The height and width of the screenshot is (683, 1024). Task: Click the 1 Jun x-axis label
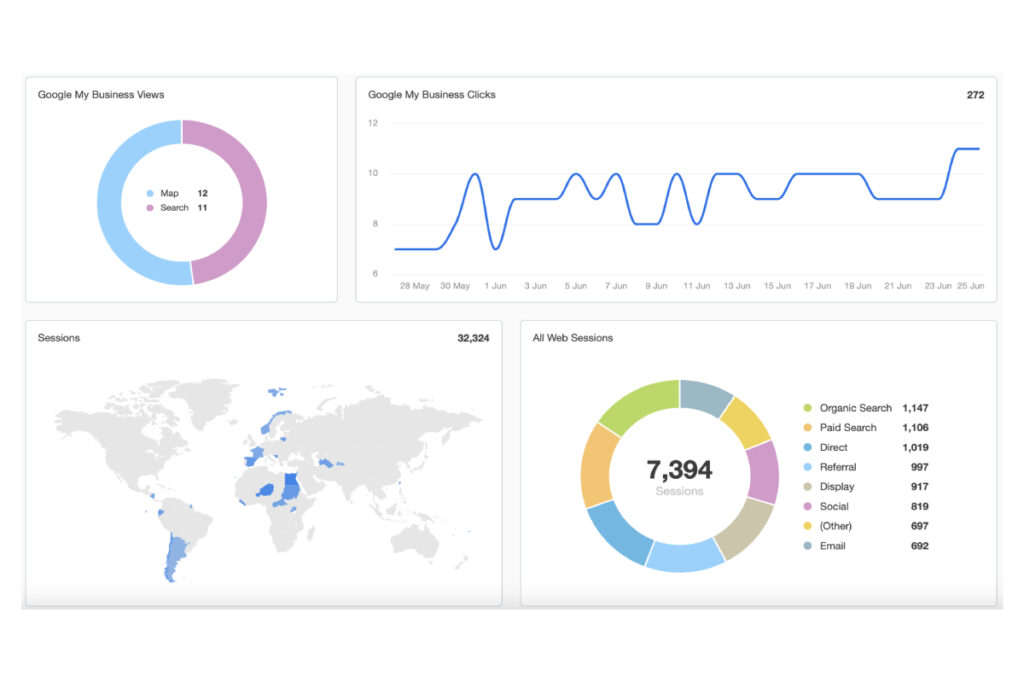495,286
